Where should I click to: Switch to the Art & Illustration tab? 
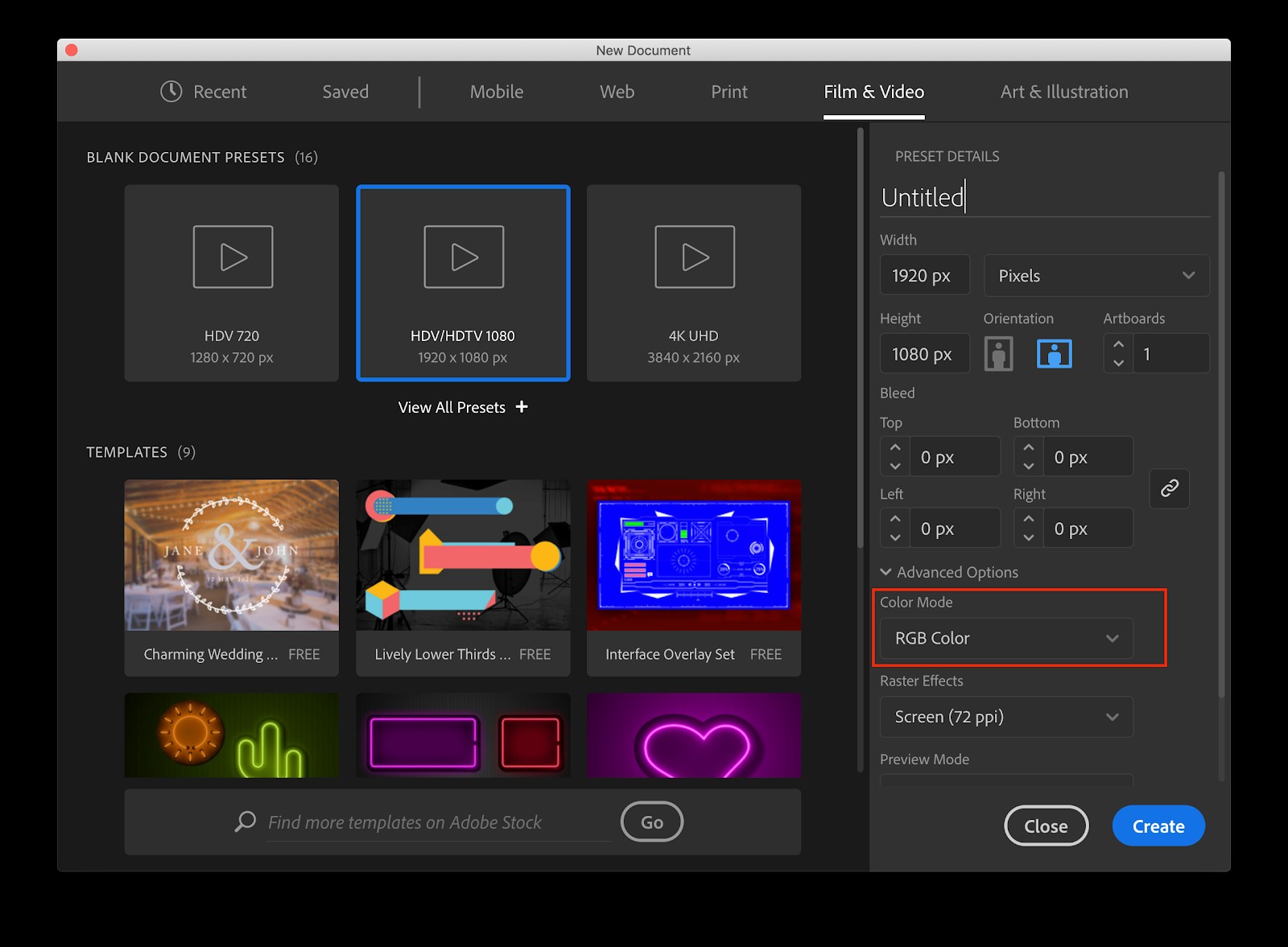pos(1064,91)
